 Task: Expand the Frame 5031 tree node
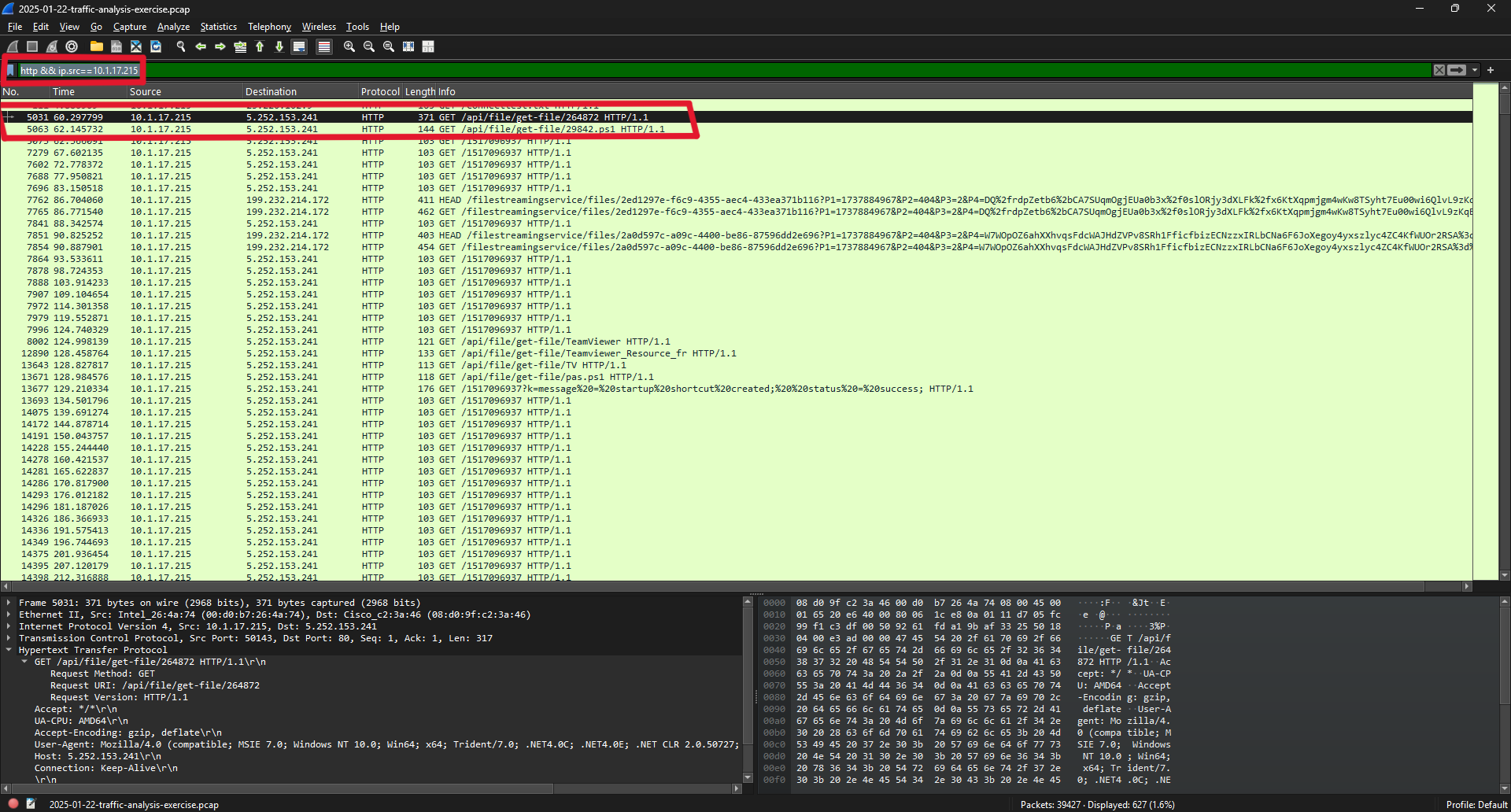coord(9,603)
